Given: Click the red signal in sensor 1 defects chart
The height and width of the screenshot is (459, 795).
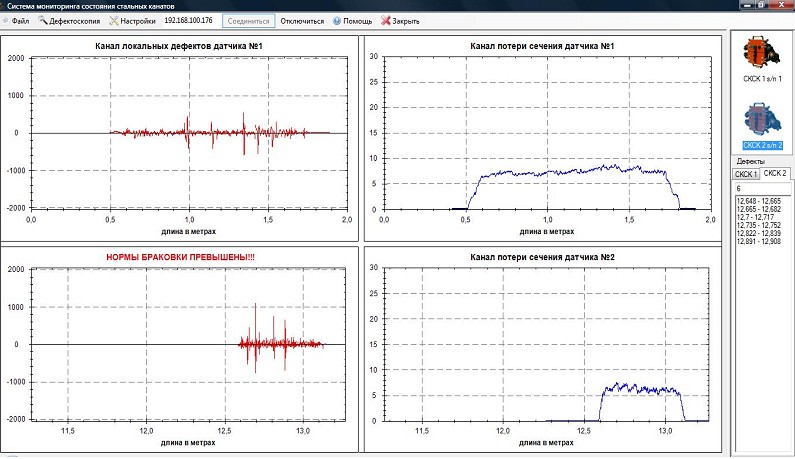Looking at the screenshot, I should point(221,133).
